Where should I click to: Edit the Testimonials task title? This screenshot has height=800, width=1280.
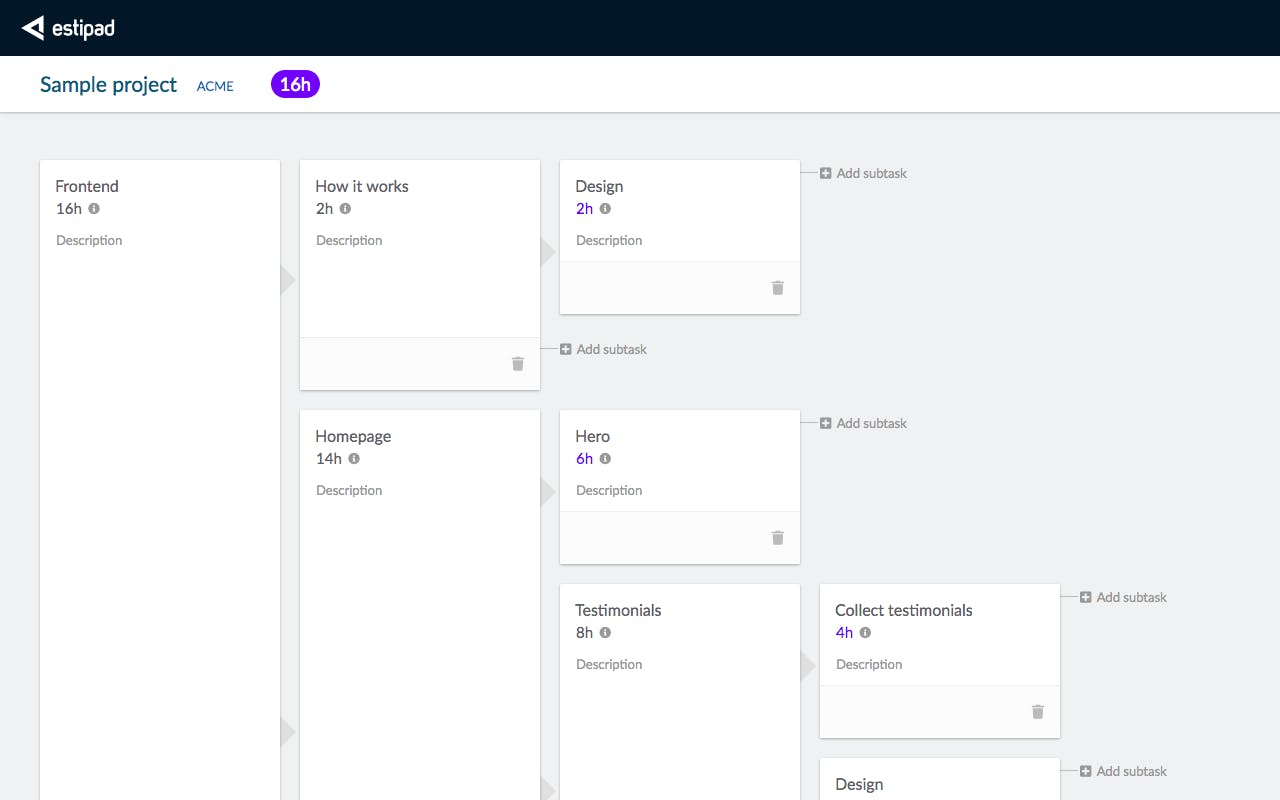(618, 610)
